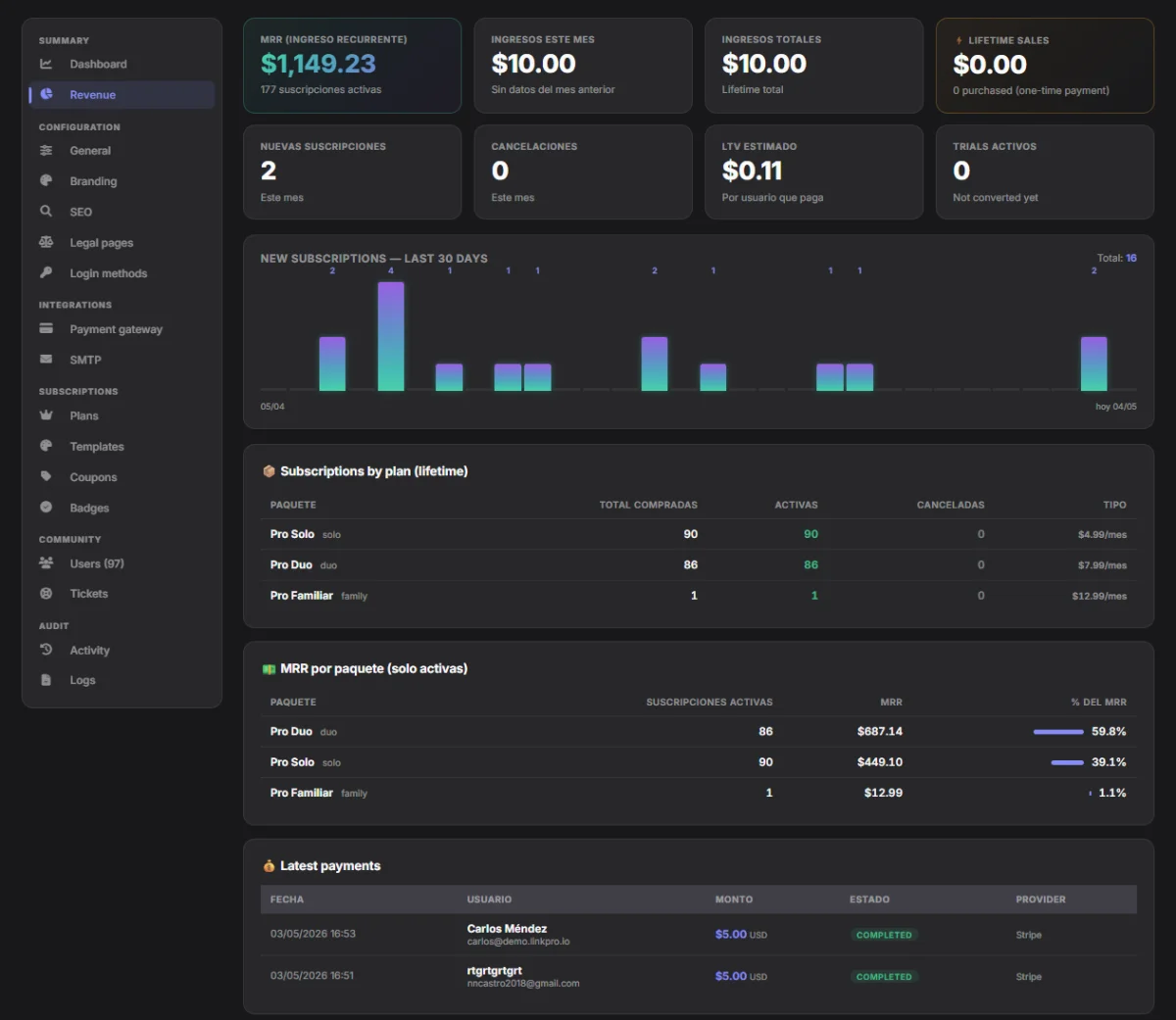Open support Tickets page
Screen dimensions: 1176x1020
(x=122, y=594)
